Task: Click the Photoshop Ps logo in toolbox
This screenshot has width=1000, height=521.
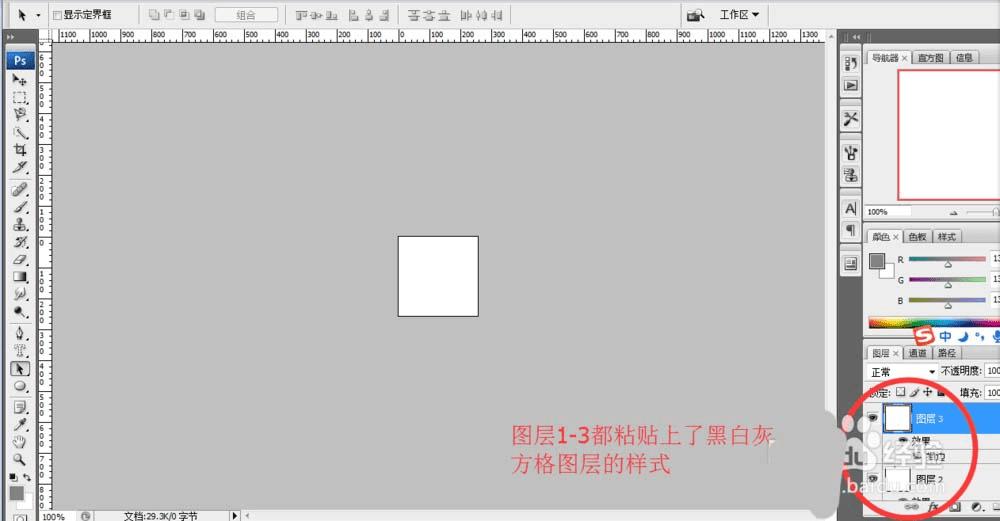Action: pos(20,60)
